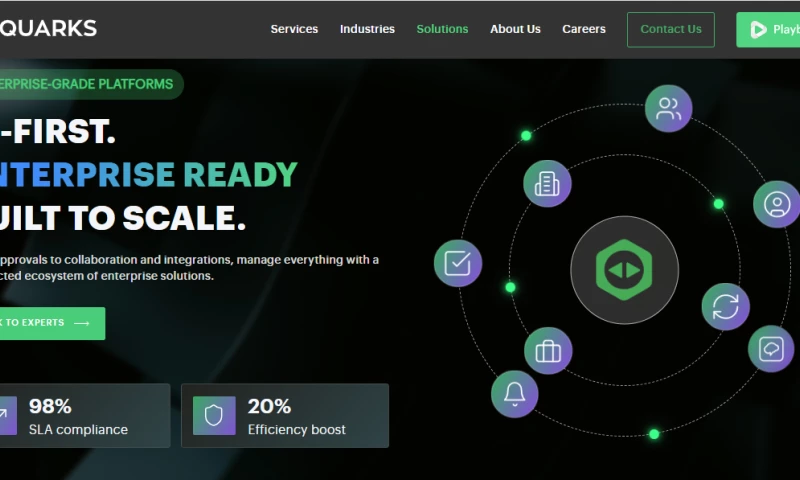Image resolution: width=800 pixels, height=480 pixels.
Task: Click the 'ecosystem of enterprise solutions' text
Action: pyautogui.click(x=119, y=276)
